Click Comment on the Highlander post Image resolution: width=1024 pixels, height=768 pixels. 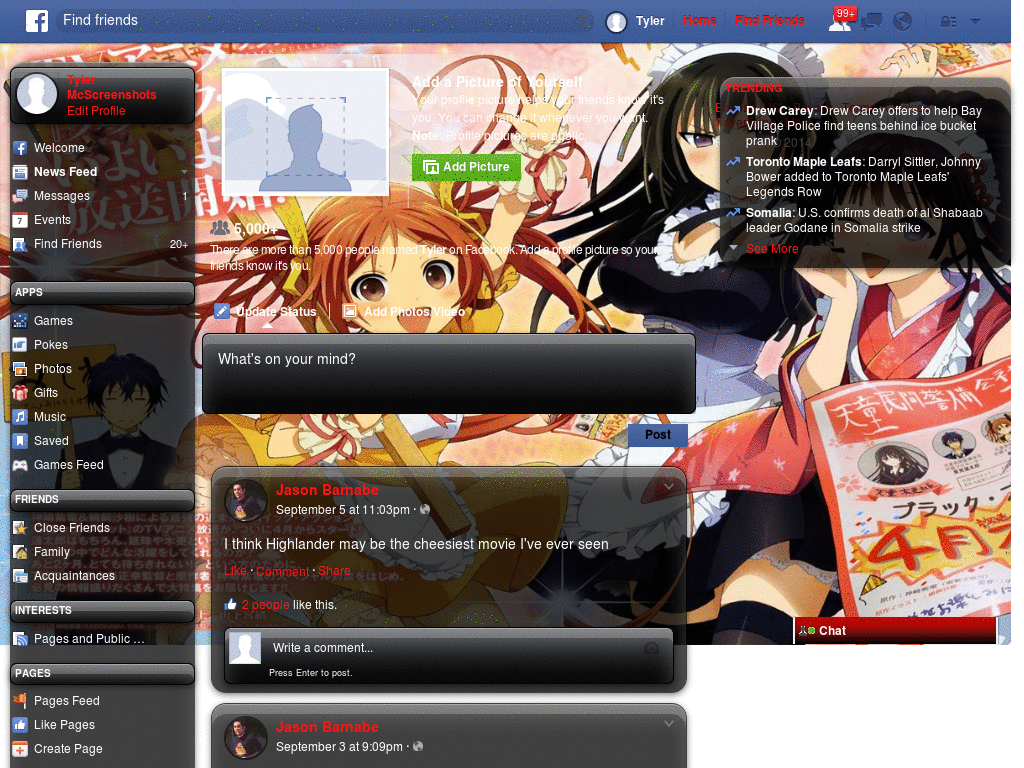(x=282, y=571)
